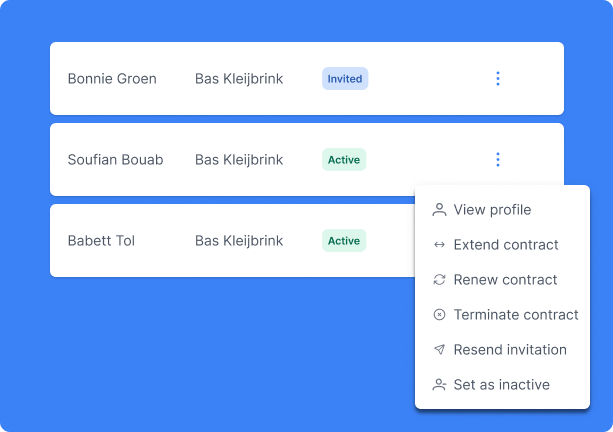
Task: Toggle the three-dot menu for Soufian Bouab
Action: coord(498,160)
